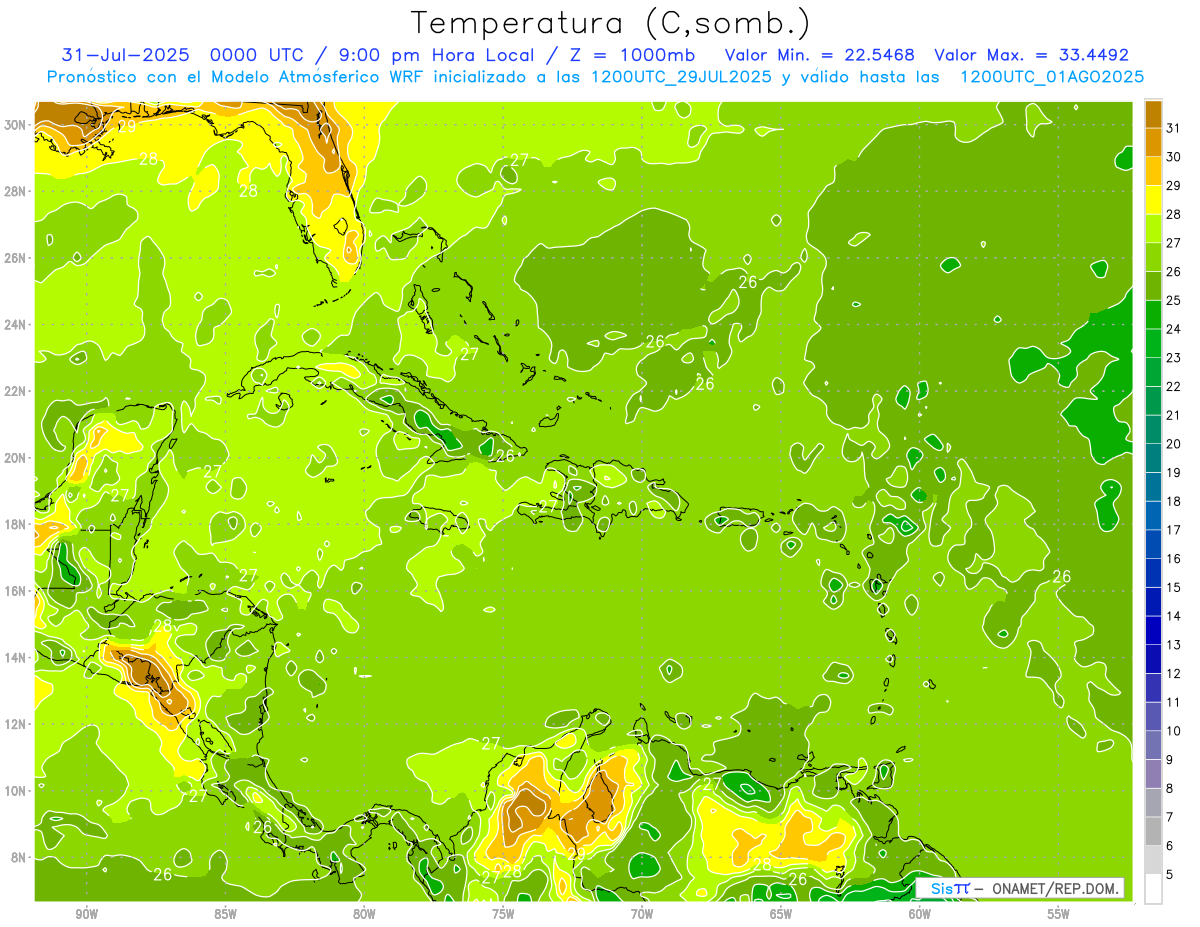The width and height of the screenshot is (1200, 927).
Task: Click the 'Valor Max. = 33.4492' text
Action: click(1031, 55)
